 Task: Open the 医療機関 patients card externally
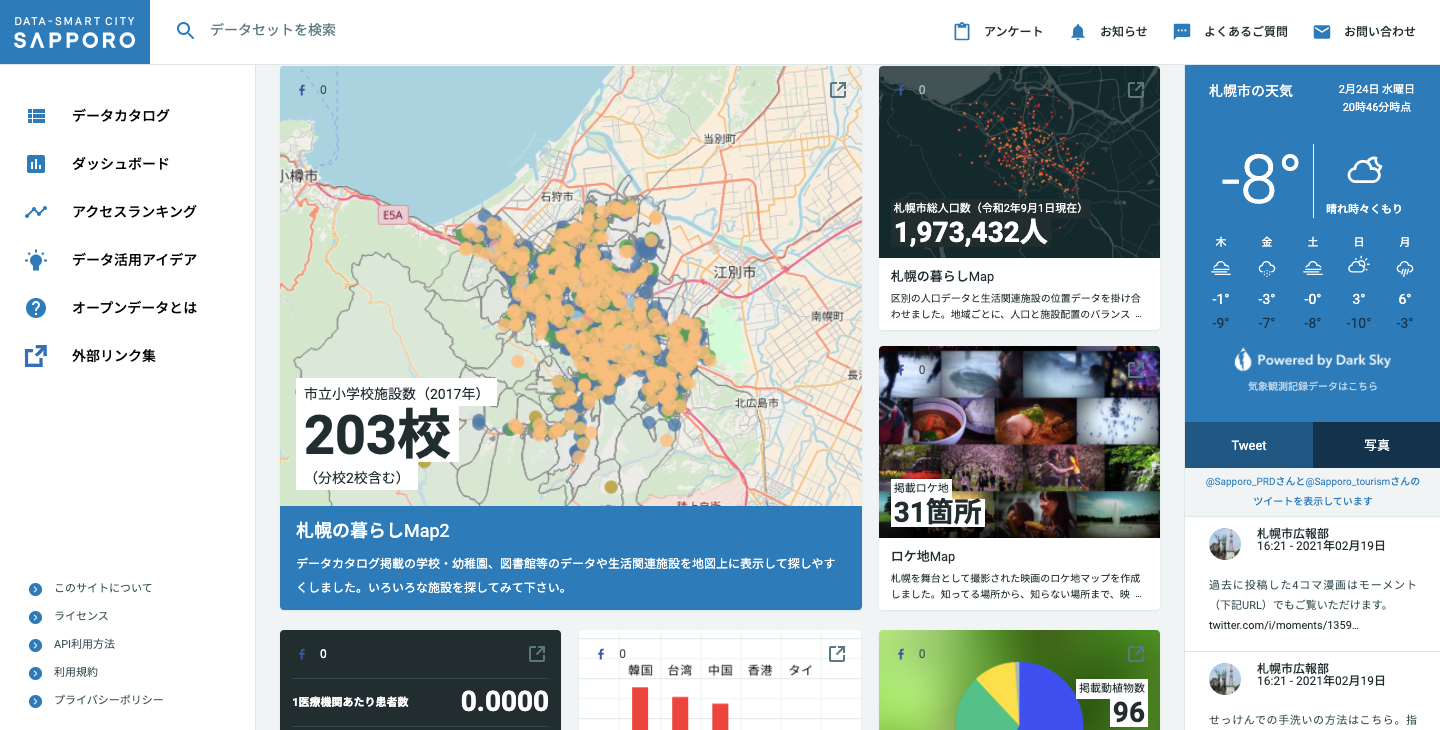pyautogui.click(x=537, y=654)
